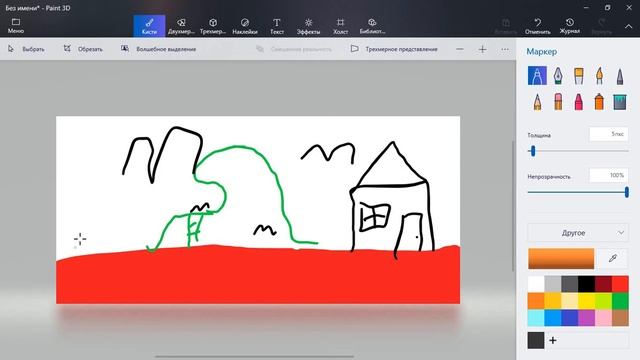This screenshot has width=640, height=360.
Task: Select the Watercolor brush
Action: point(599,76)
